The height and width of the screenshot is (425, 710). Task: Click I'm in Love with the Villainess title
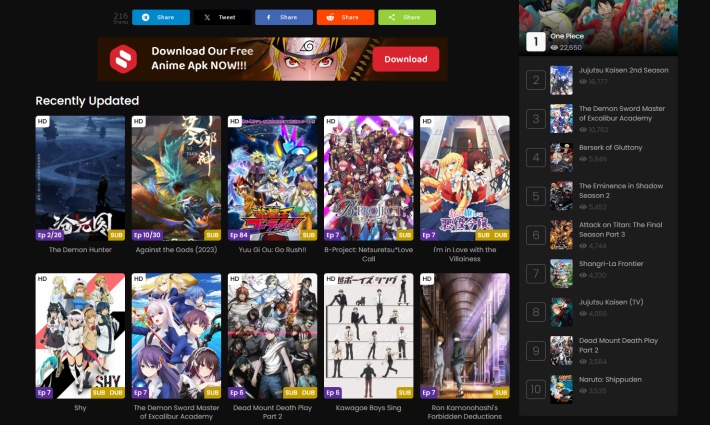click(465, 254)
